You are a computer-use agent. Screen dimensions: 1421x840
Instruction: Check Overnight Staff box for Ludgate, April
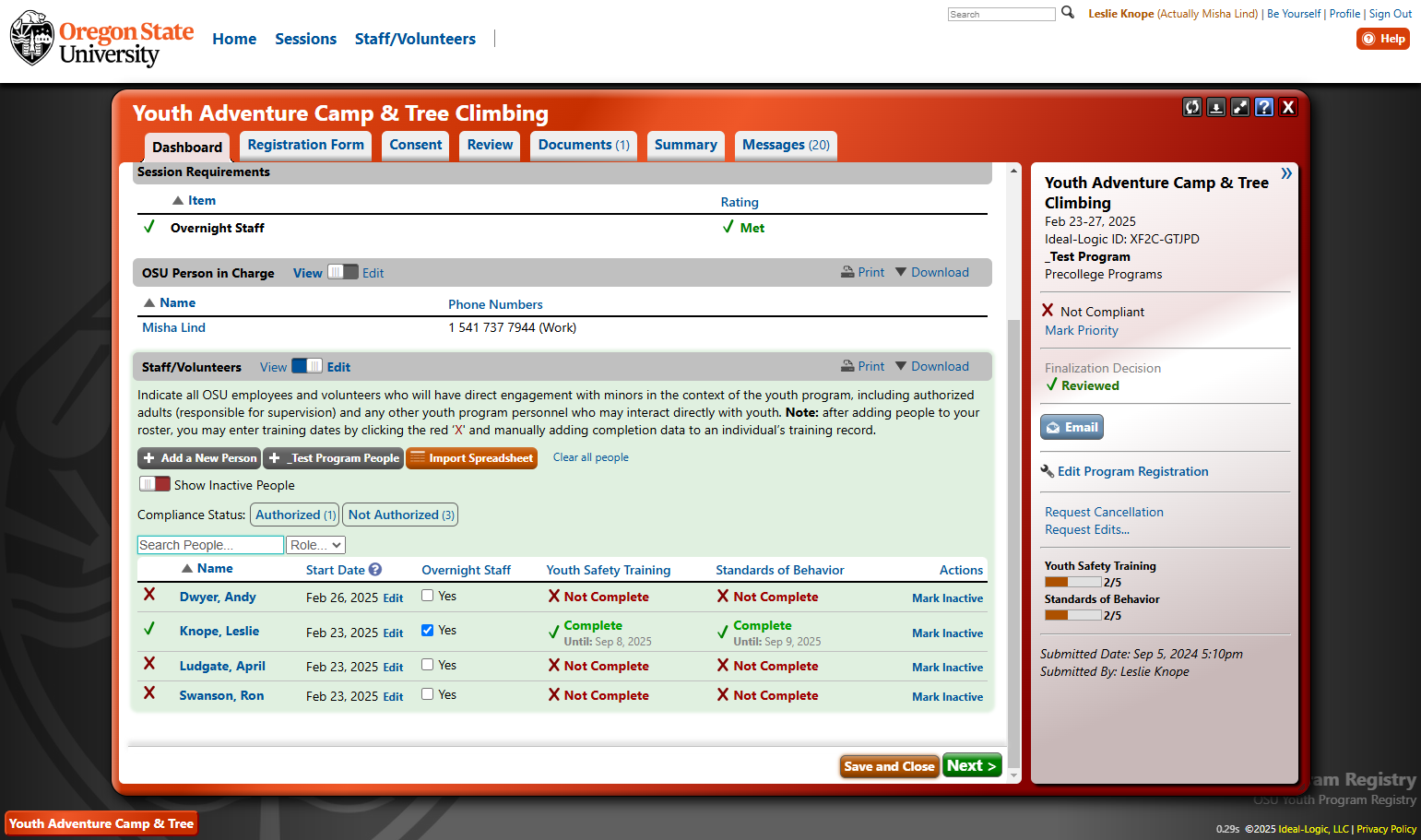[428, 665]
